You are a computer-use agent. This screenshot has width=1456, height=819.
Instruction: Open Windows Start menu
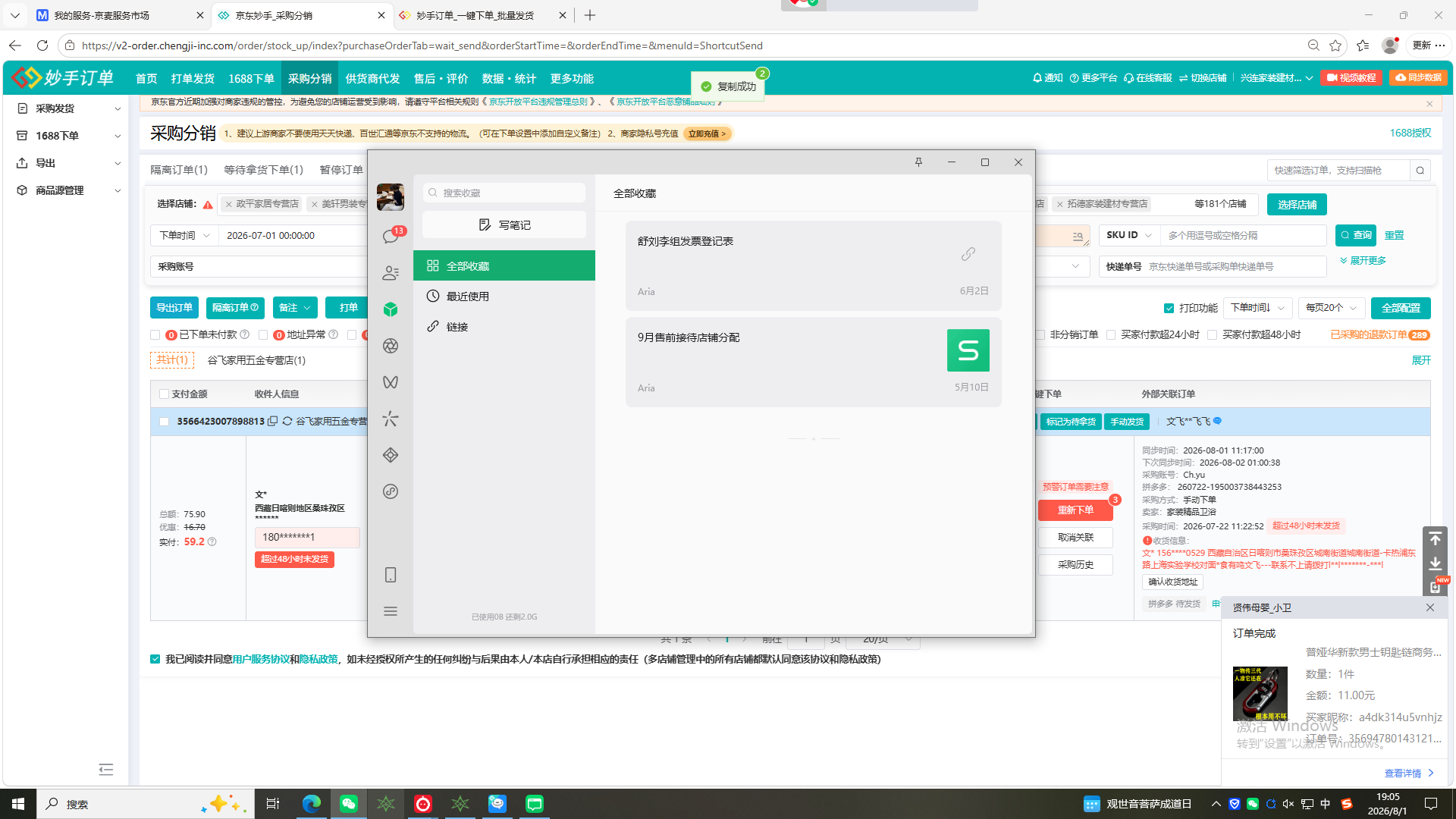(18, 804)
